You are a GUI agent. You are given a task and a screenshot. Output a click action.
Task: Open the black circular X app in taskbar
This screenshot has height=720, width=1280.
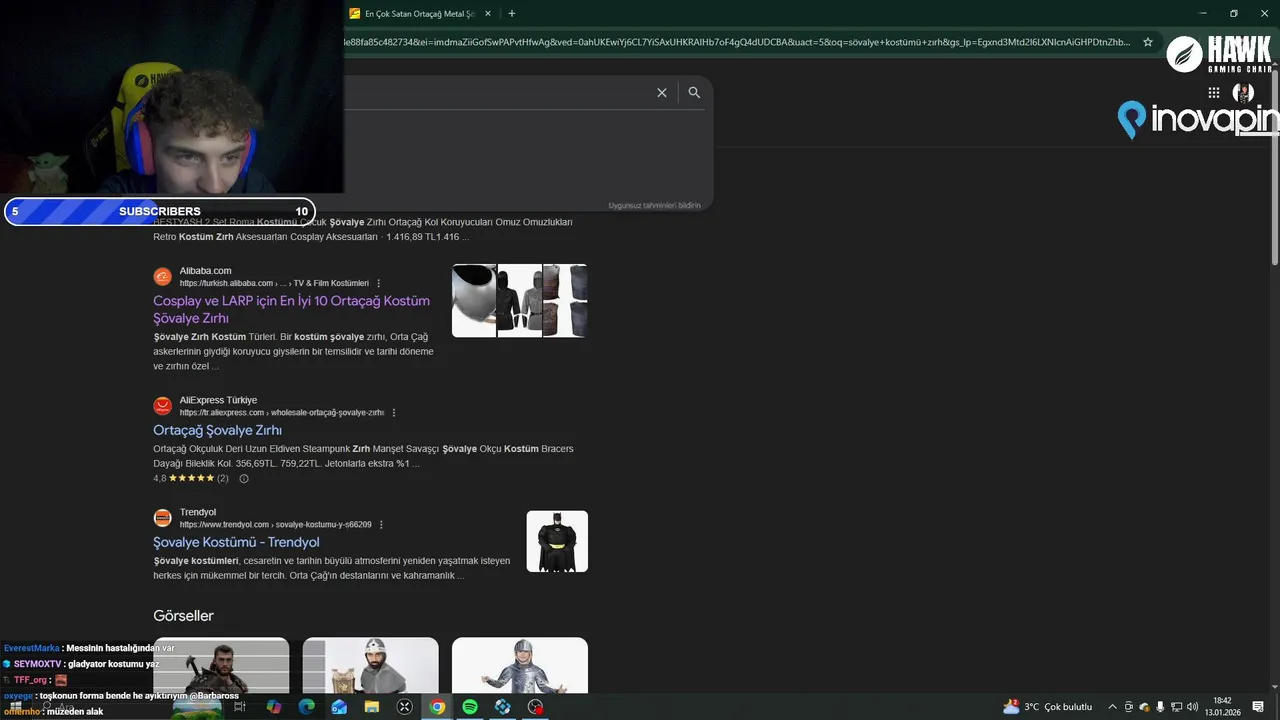[x=404, y=707]
